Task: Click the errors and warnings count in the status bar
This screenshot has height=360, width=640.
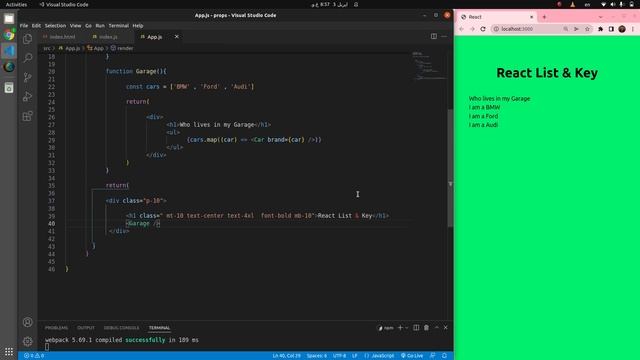Action: point(33,356)
